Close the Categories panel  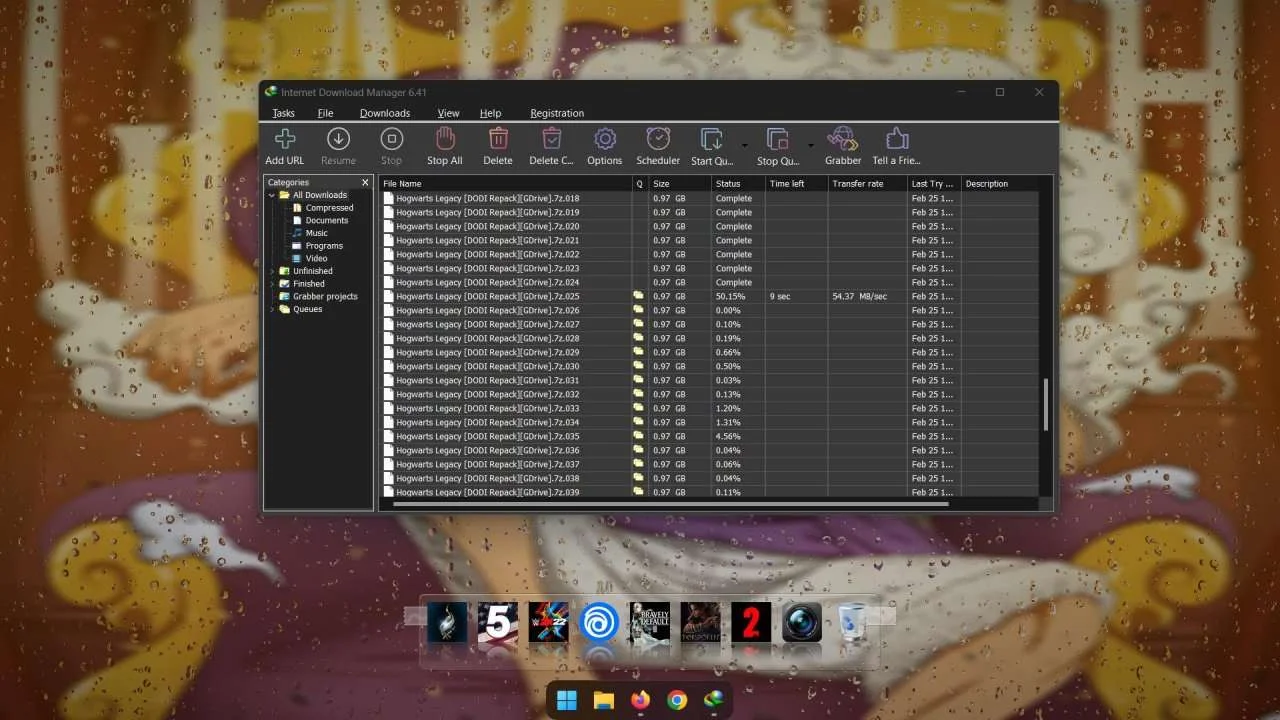coord(365,183)
